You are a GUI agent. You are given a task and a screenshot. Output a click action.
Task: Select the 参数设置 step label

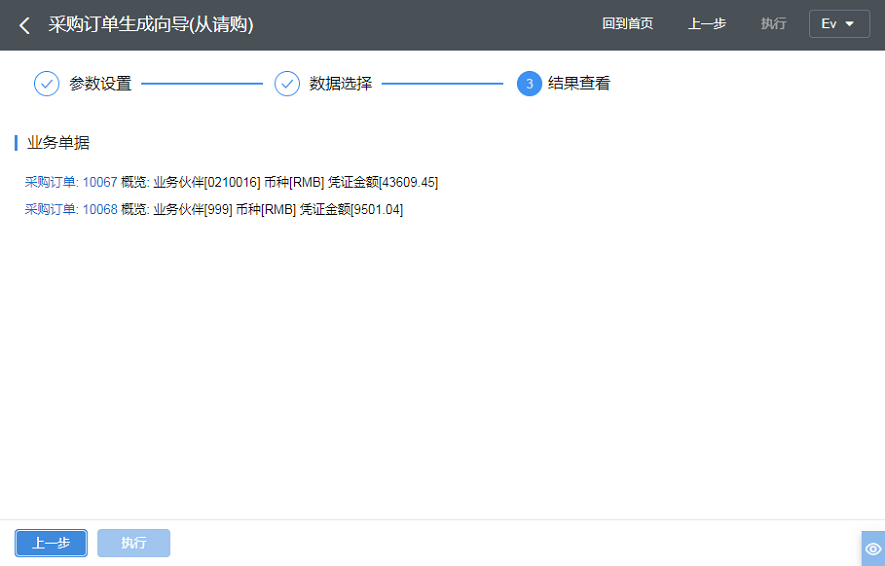(100, 84)
